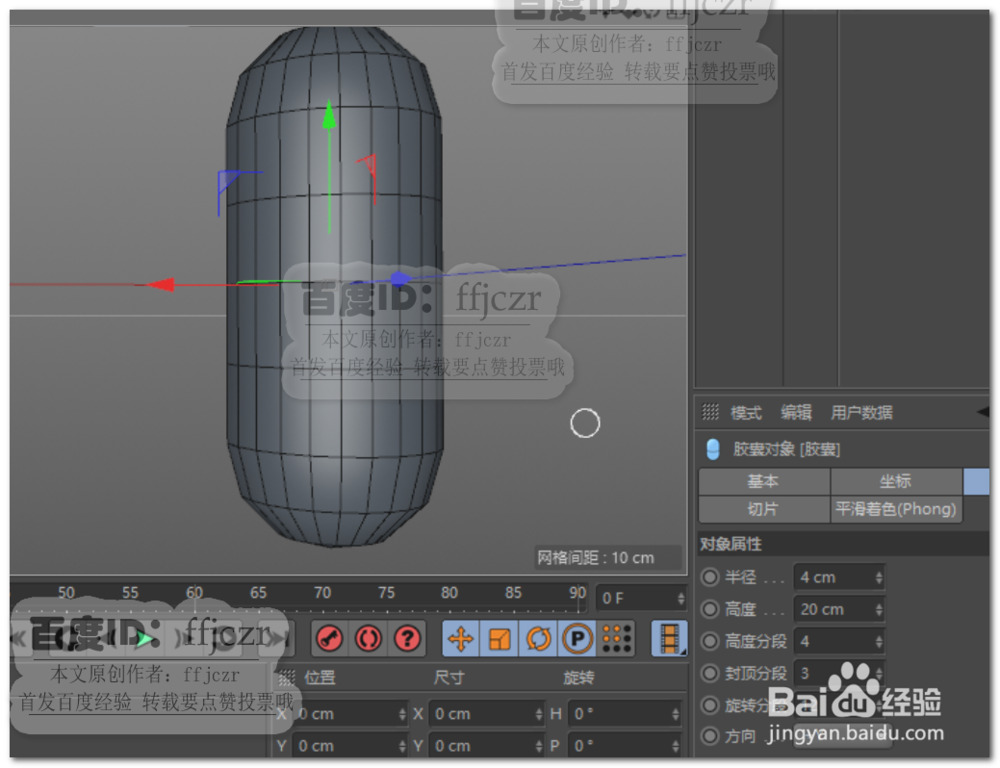The height and width of the screenshot is (768, 1000).
Task: Open the film-strip scheme icon
Action: click(669, 639)
